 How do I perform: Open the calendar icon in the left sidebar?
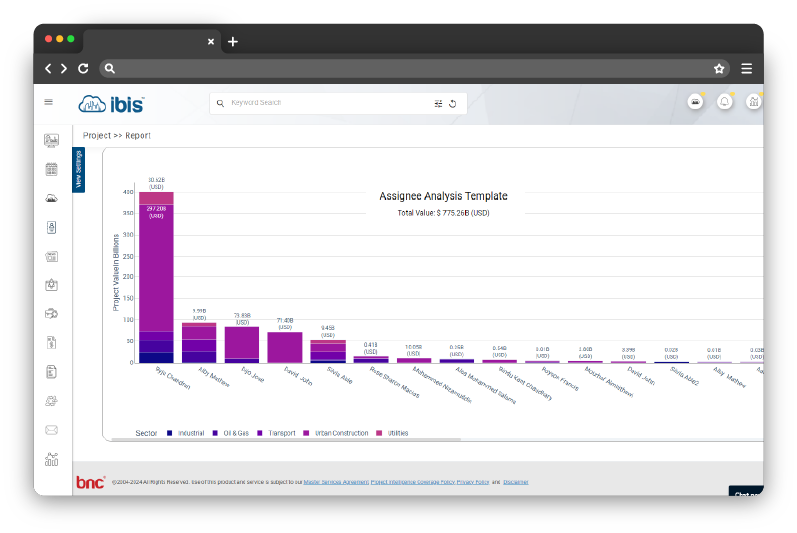click(x=51, y=169)
